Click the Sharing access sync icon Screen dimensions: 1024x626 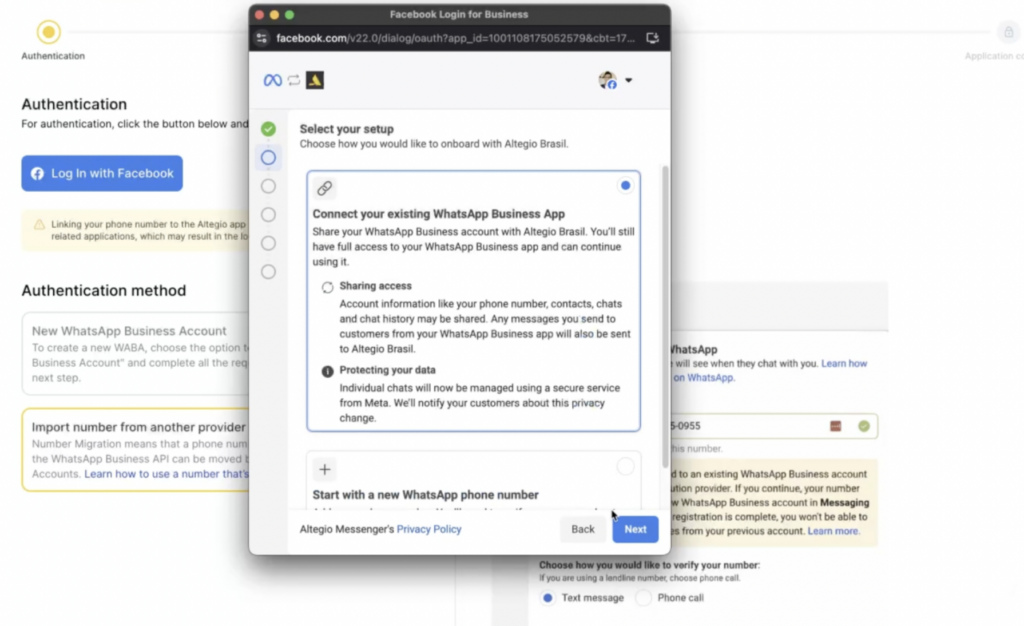pos(327,287)
